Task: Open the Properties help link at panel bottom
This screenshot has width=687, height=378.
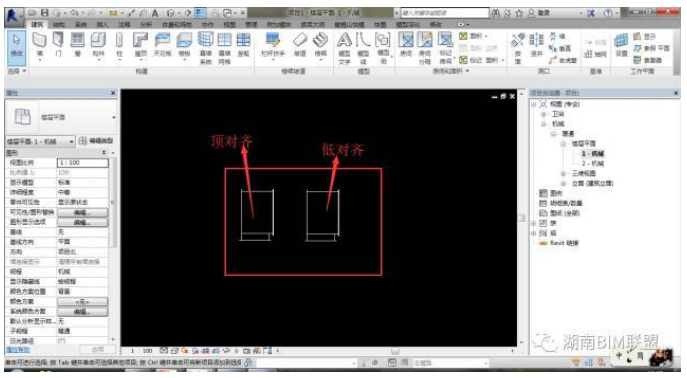Action: tap(18, 350)
